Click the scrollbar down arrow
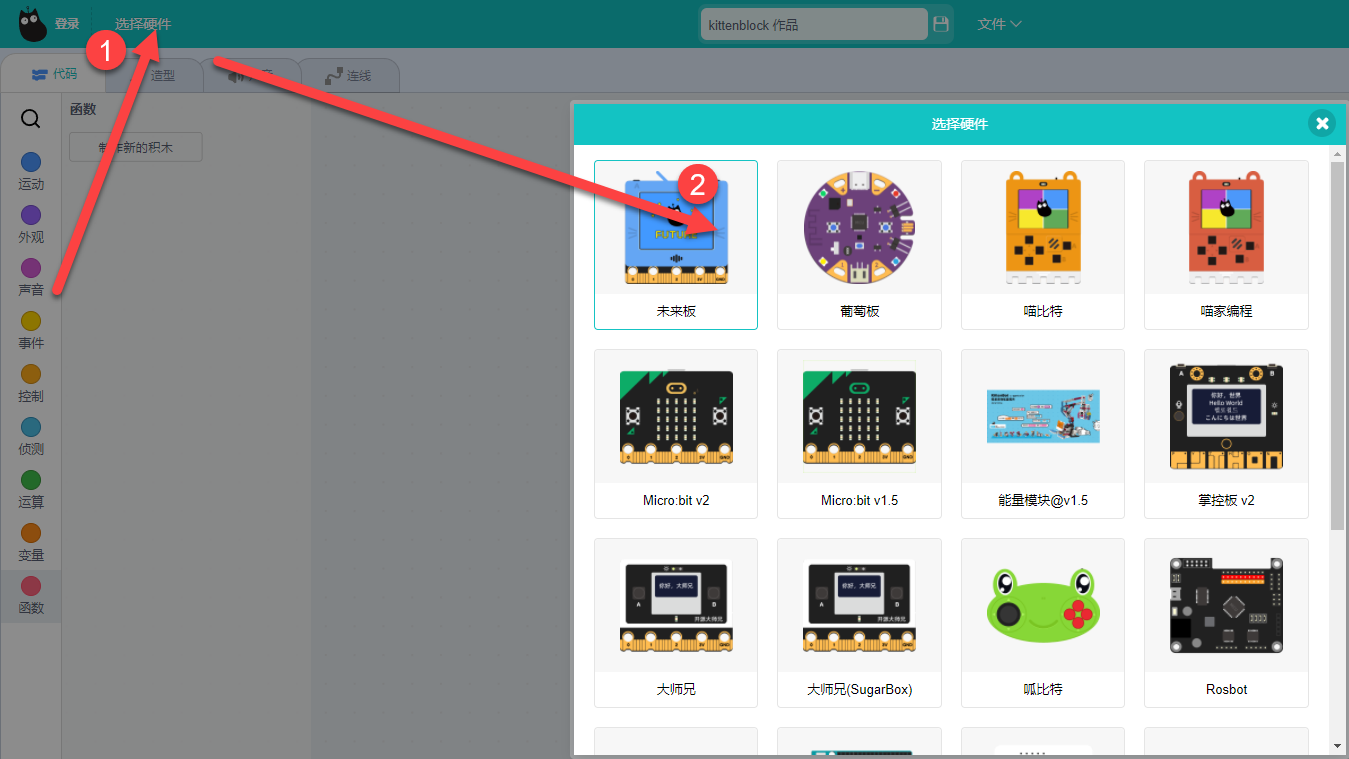 [x=1338, y=746]
